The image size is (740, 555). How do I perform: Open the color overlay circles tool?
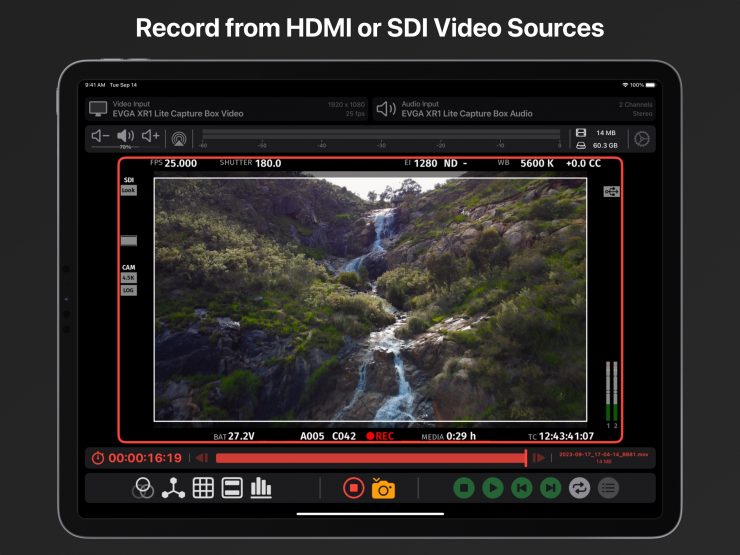tap(144, 488)
